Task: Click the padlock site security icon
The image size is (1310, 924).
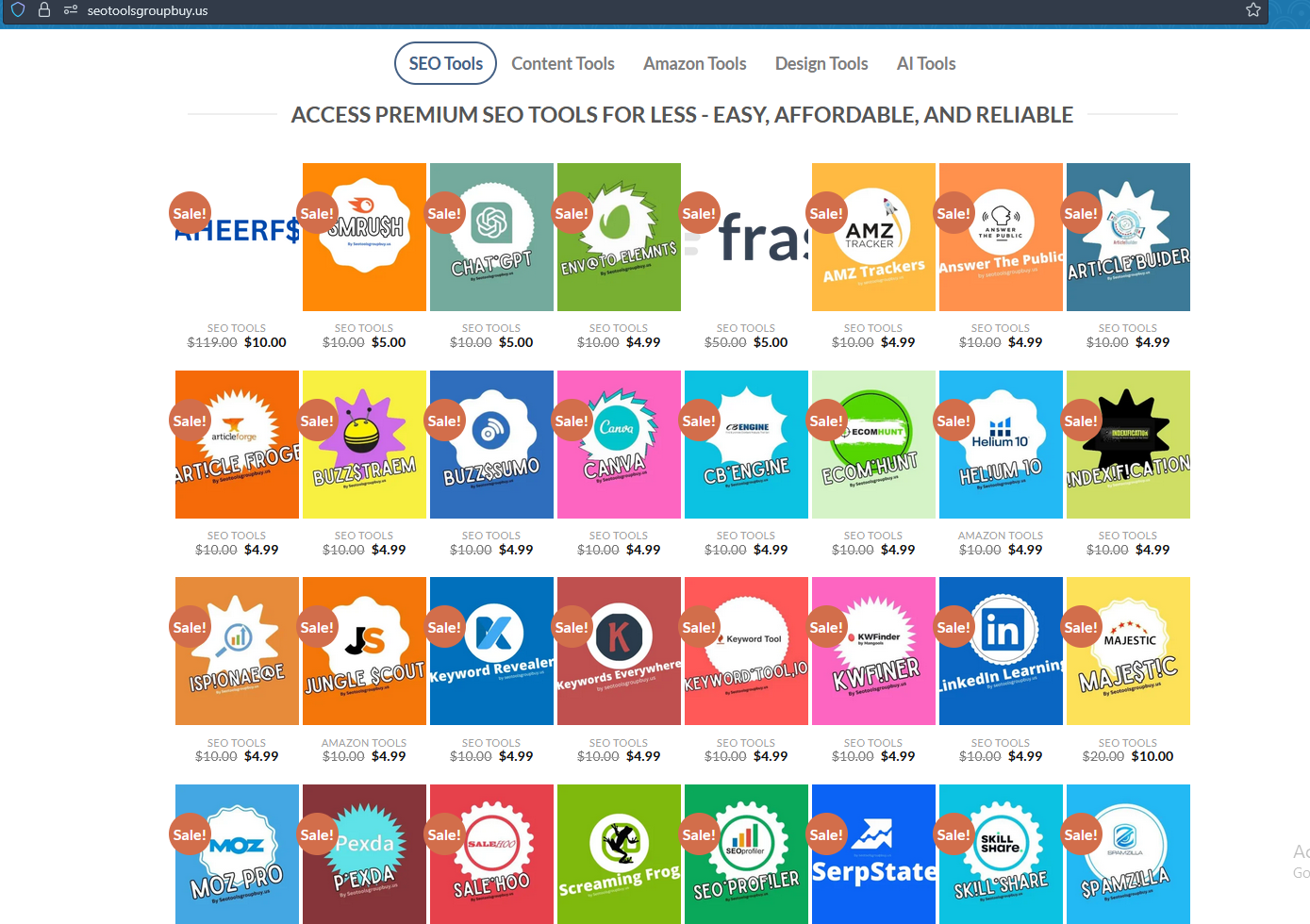Action: click(x=43, y=10)
